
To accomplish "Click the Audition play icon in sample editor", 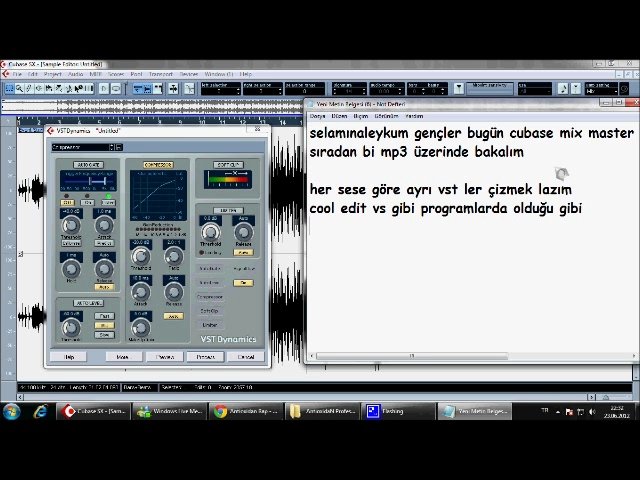I will click(104, 88).
